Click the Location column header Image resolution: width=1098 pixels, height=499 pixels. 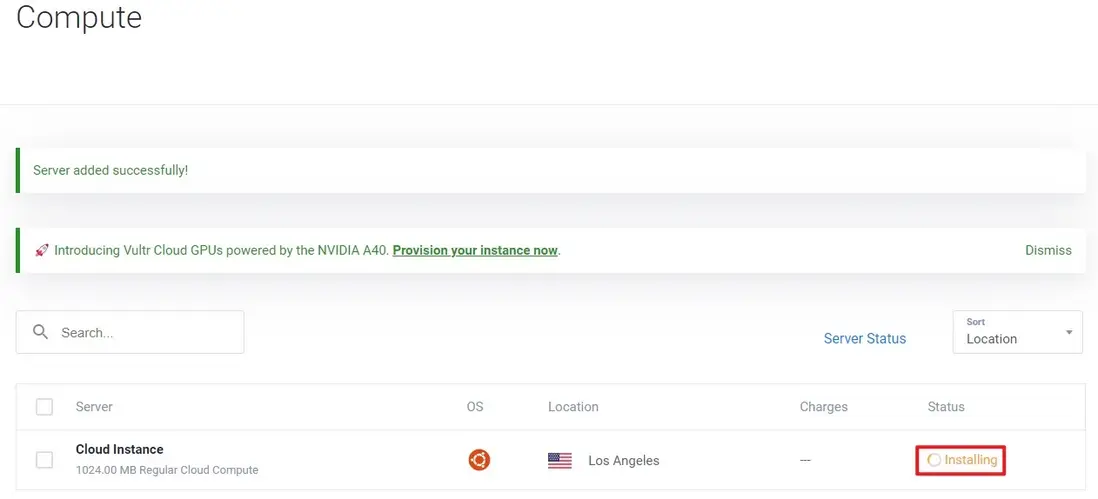coord(573,407)
